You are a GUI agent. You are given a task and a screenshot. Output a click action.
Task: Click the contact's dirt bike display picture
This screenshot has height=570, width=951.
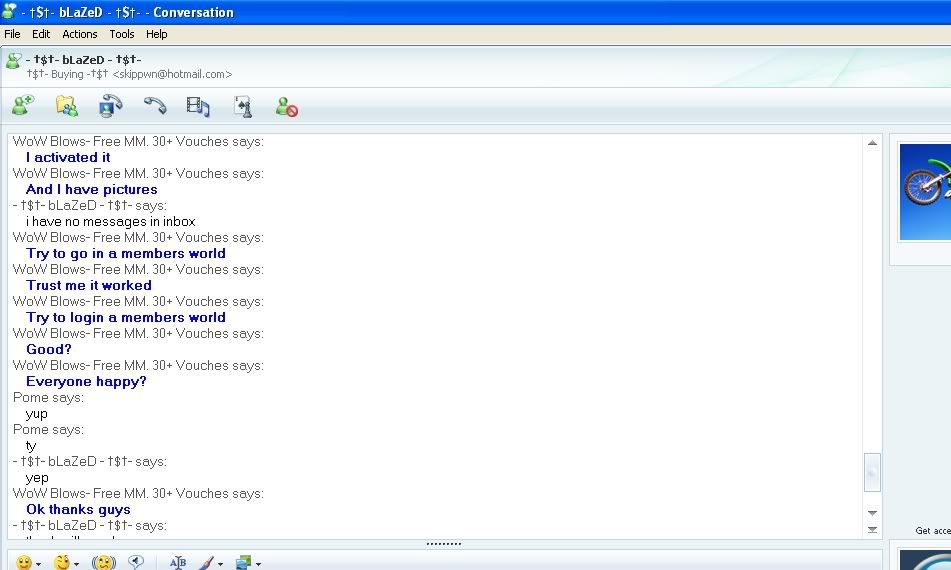pyautogui.click(x=925, y=192)
